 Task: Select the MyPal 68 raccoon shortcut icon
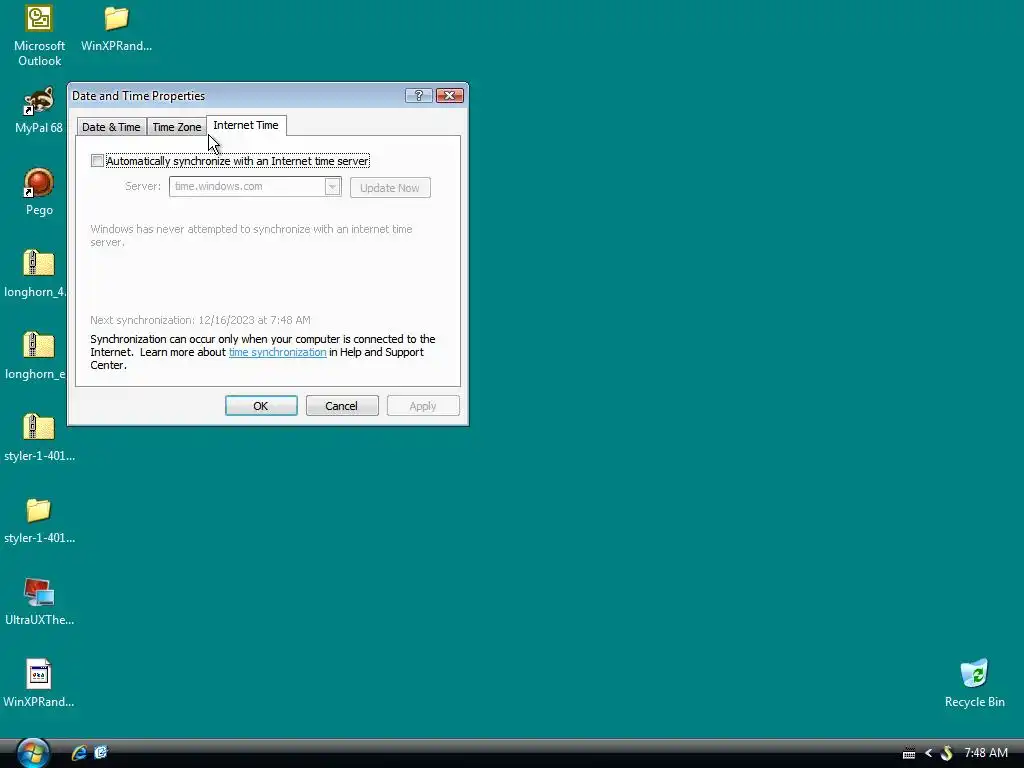click(39, 101)
